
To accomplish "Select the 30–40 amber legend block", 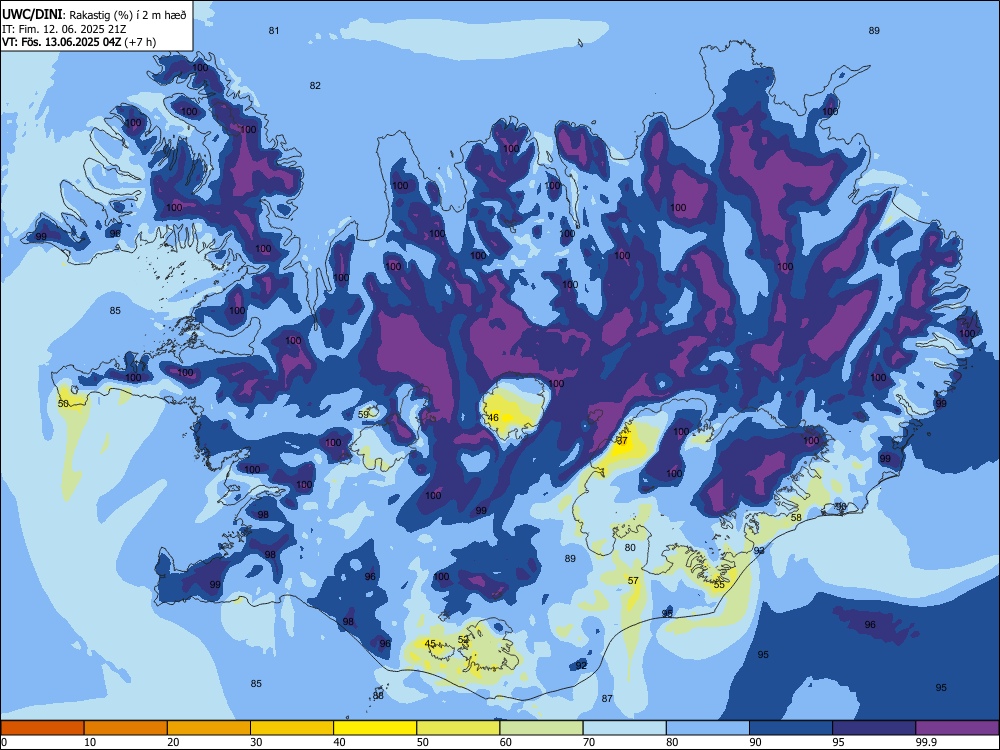I will click(x=292, y=728).
